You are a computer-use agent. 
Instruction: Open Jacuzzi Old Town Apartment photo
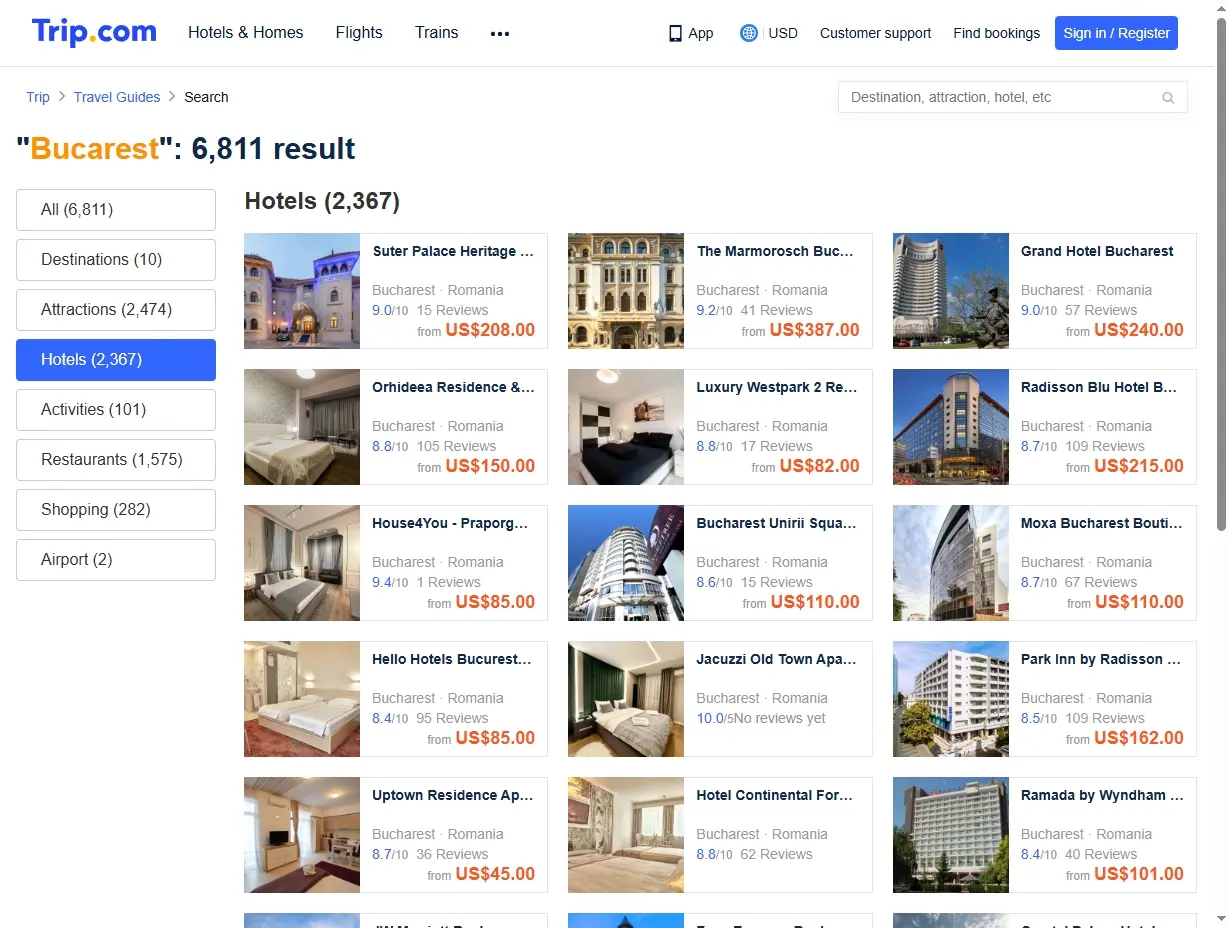tap(626, 699)
